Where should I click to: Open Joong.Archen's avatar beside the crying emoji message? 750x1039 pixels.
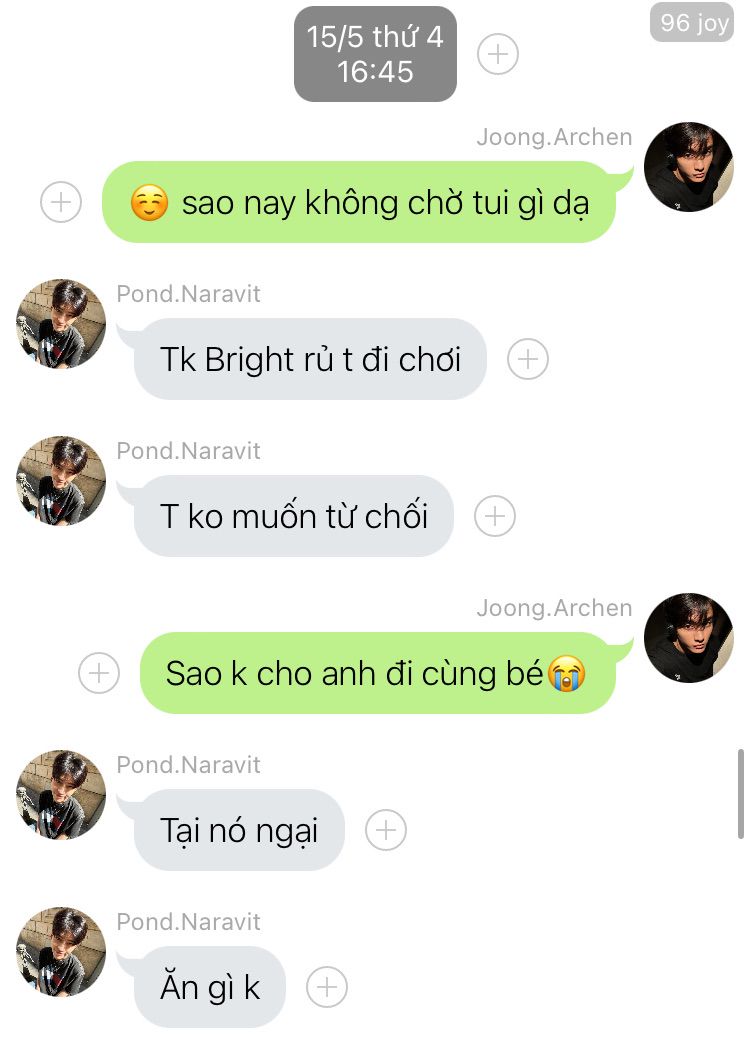point(689,638)
